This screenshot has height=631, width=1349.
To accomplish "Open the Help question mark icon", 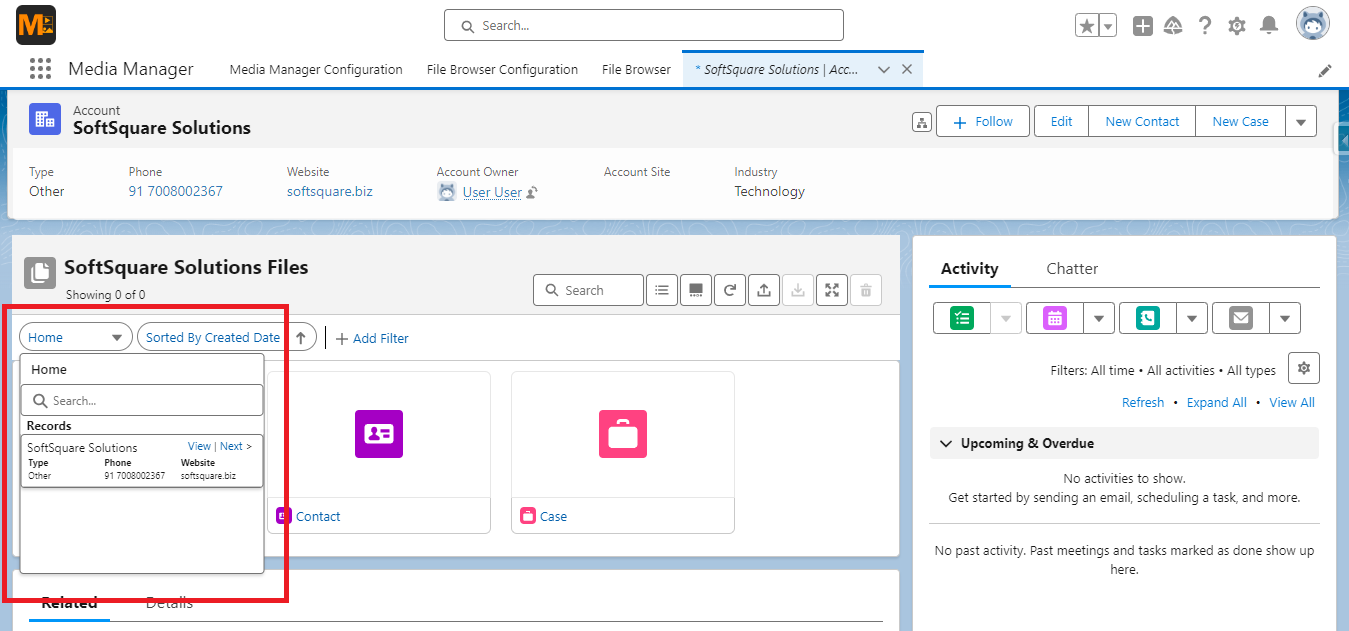I will pos(1206,26).
